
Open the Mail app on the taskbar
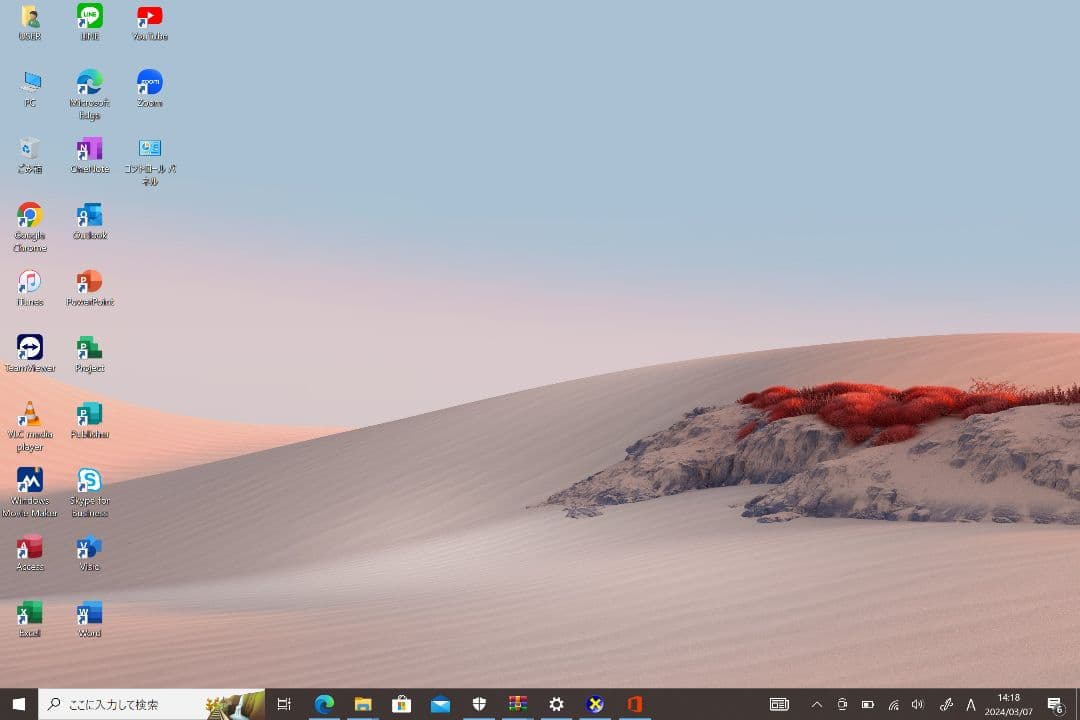coord(440,704)
